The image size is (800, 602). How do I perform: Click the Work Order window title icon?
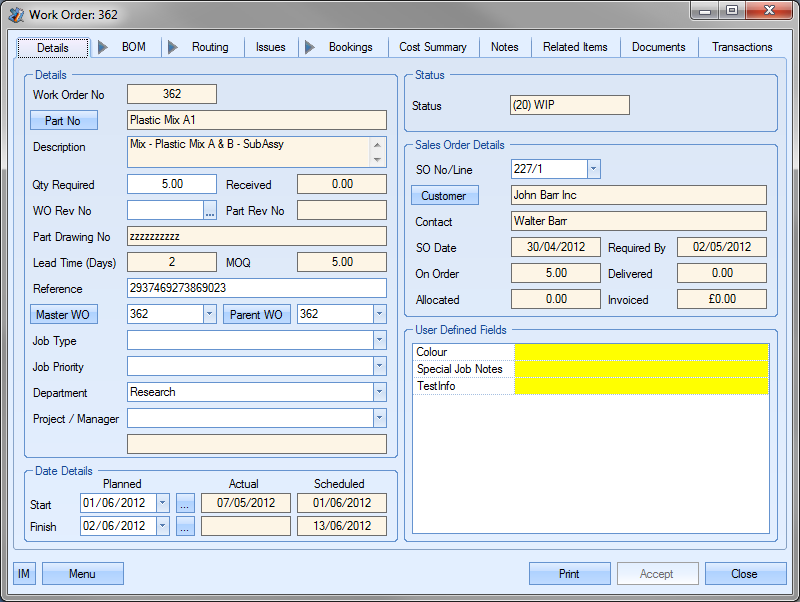click(15, 12)
